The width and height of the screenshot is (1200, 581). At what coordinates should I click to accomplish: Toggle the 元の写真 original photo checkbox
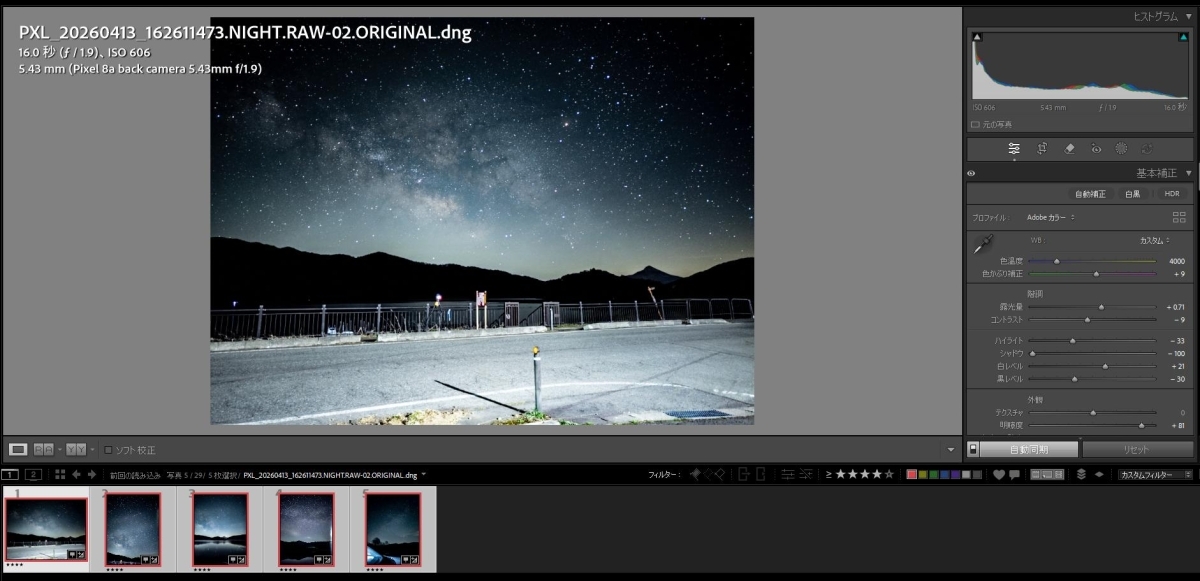tap(975, 125)
